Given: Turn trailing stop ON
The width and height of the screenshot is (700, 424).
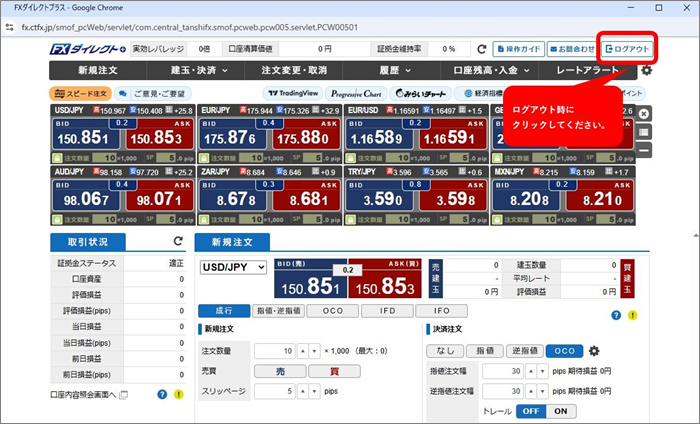Looking at the screenshot, I should [560, 411].
